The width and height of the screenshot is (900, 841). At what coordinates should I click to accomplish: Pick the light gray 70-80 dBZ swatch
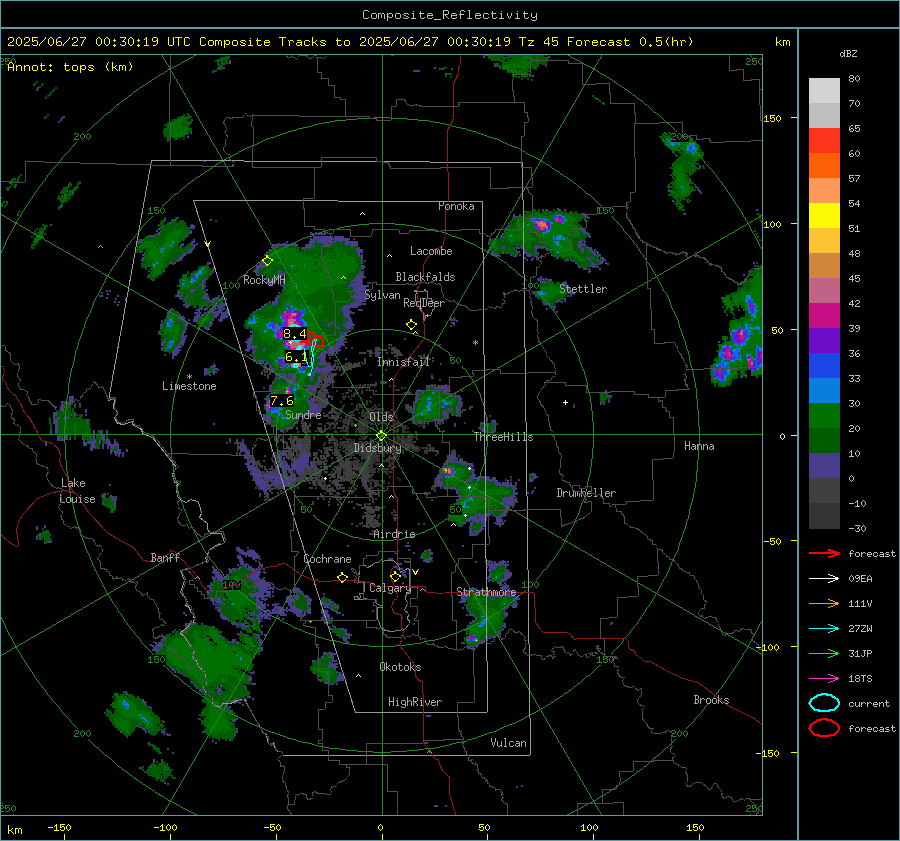pyautogui.click(x=824, y=91)
